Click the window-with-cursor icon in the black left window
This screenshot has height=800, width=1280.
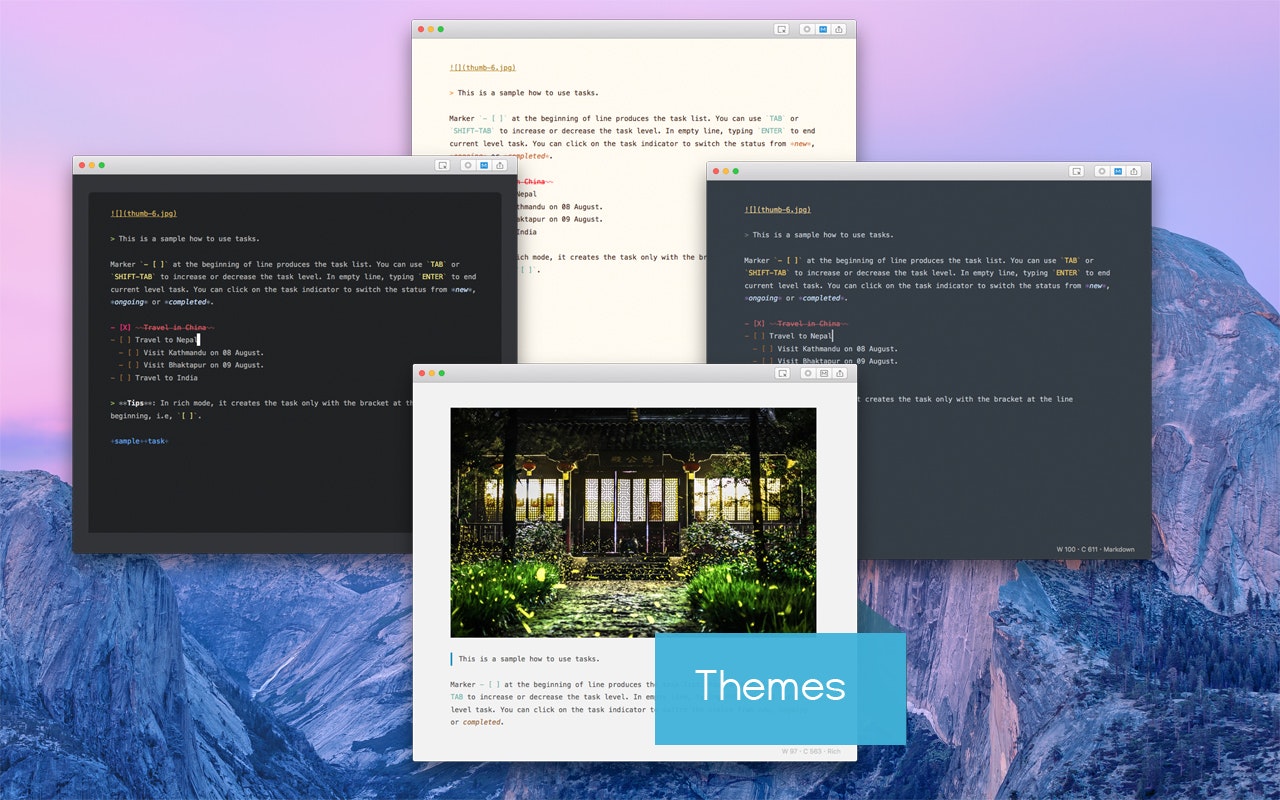point(442,165)
